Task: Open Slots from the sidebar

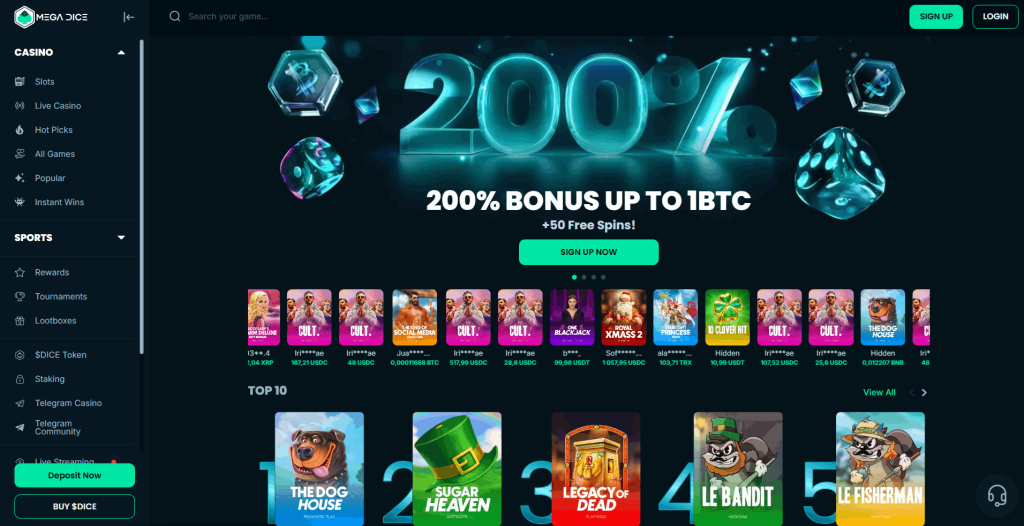Action: click(44, 82)
